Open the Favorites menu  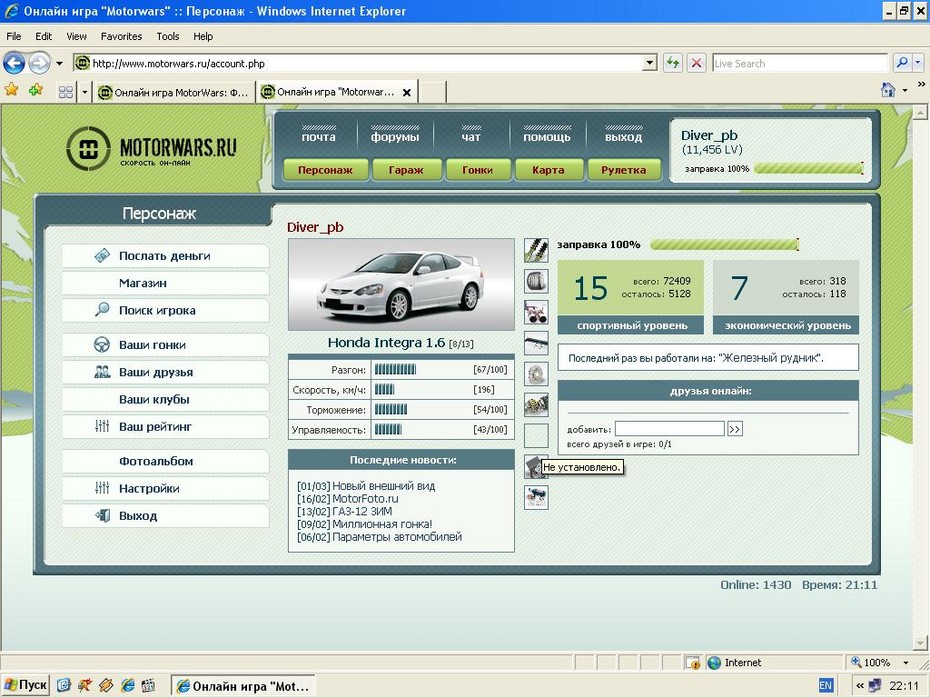point(121,36)
